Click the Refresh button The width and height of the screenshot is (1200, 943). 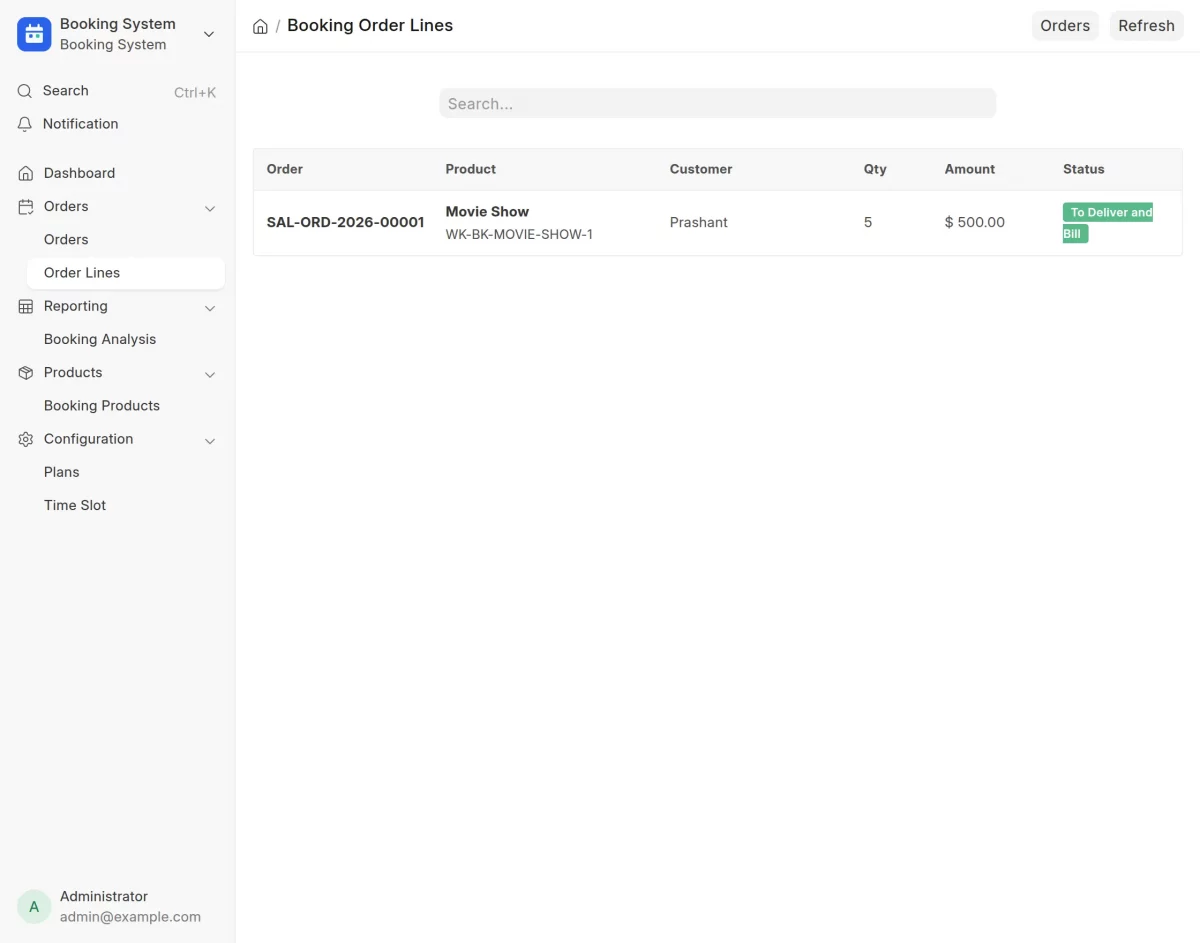(1146, 26)
